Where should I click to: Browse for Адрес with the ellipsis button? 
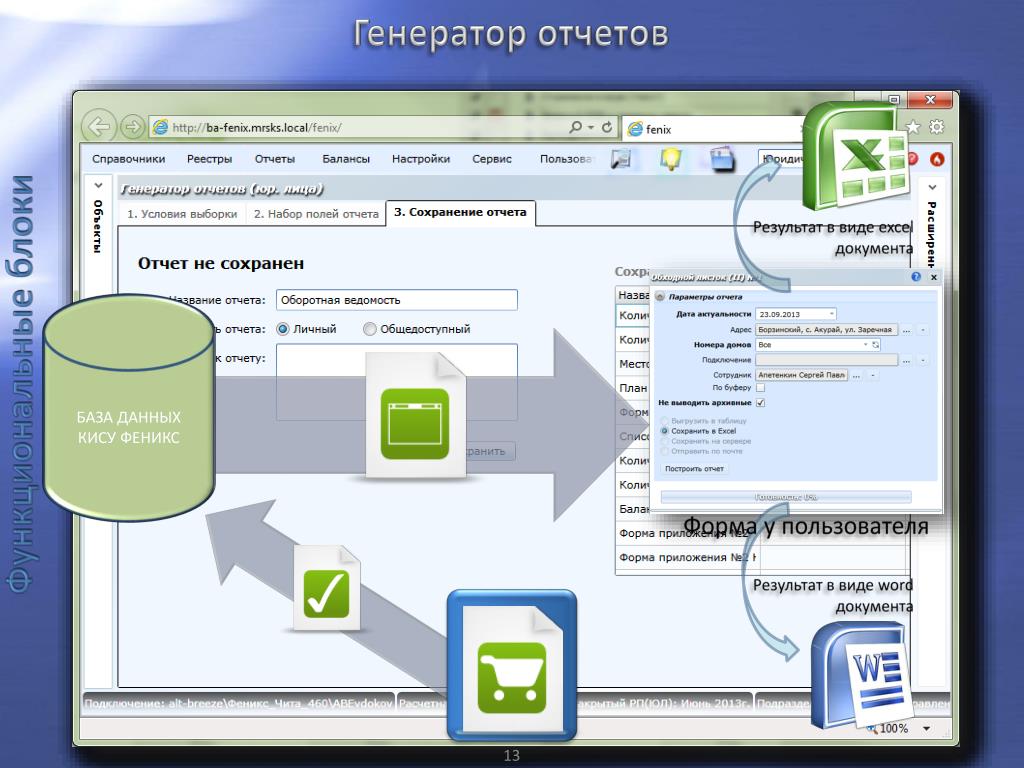[x=906, y=330]
